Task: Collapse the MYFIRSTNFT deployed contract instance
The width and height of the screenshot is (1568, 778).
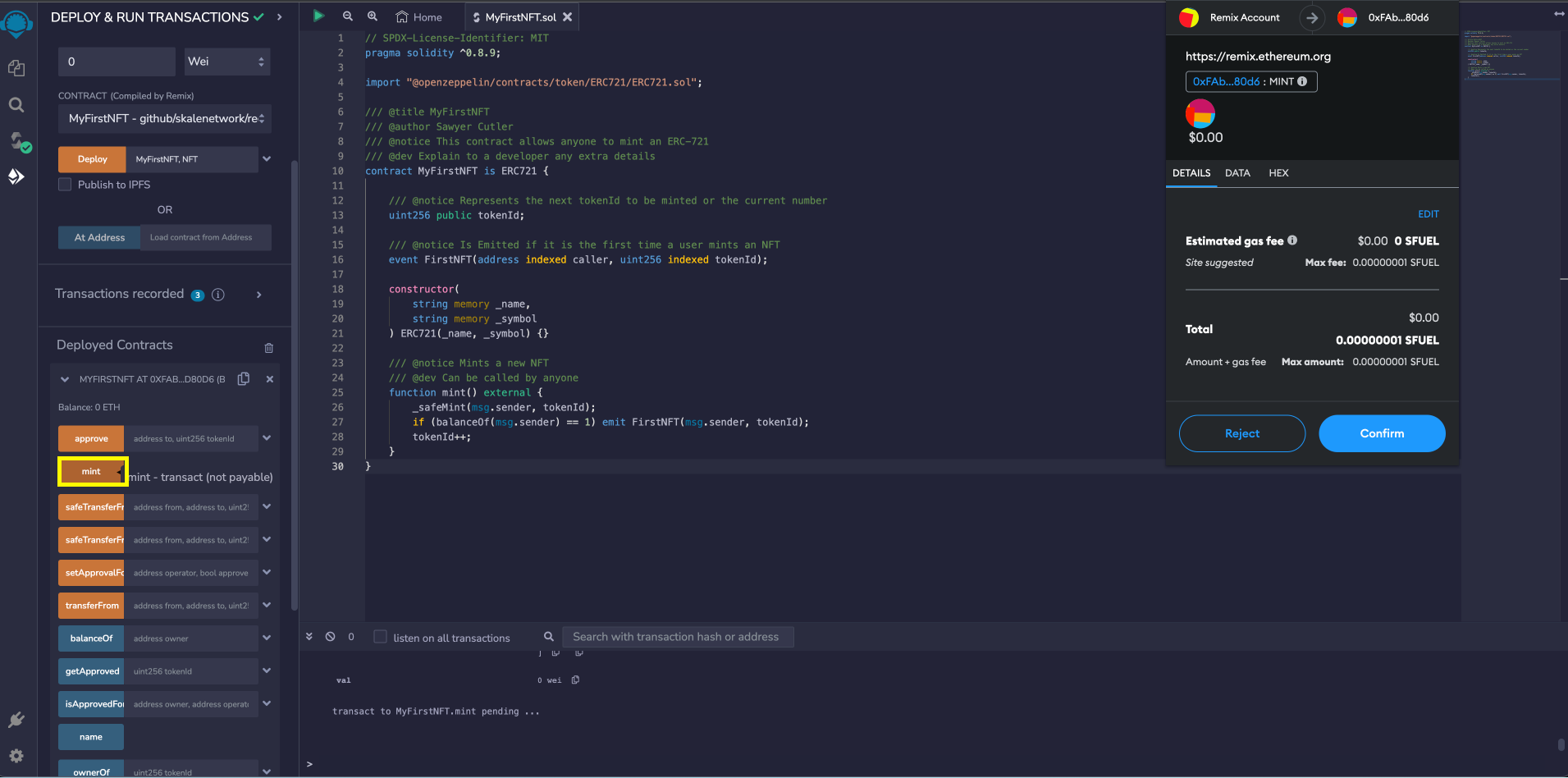Action: [x=65, y=379]
